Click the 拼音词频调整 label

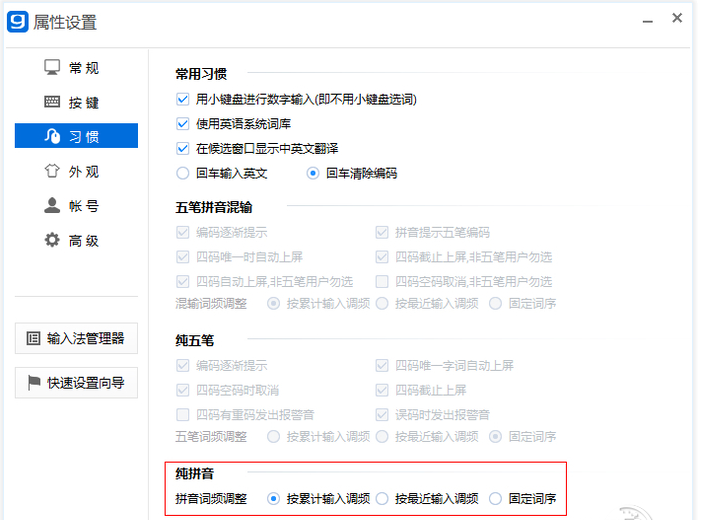click(x=211, y=499)
